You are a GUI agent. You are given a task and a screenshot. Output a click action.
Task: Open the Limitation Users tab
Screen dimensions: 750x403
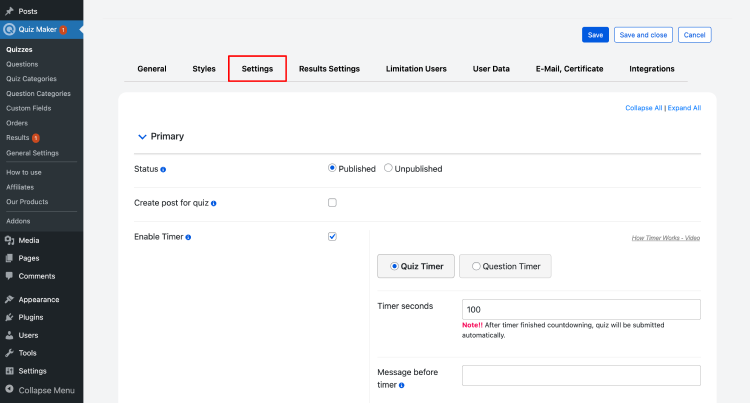[x=416, y=69]
